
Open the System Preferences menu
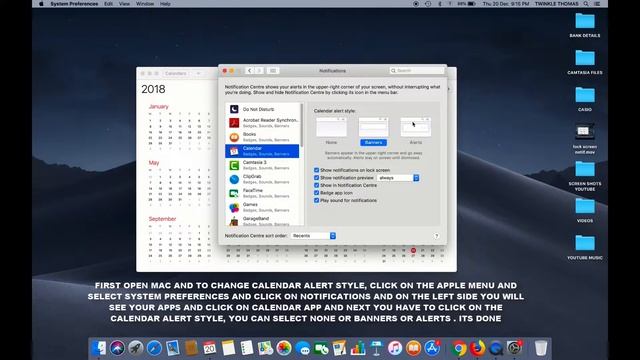(74, 4)
